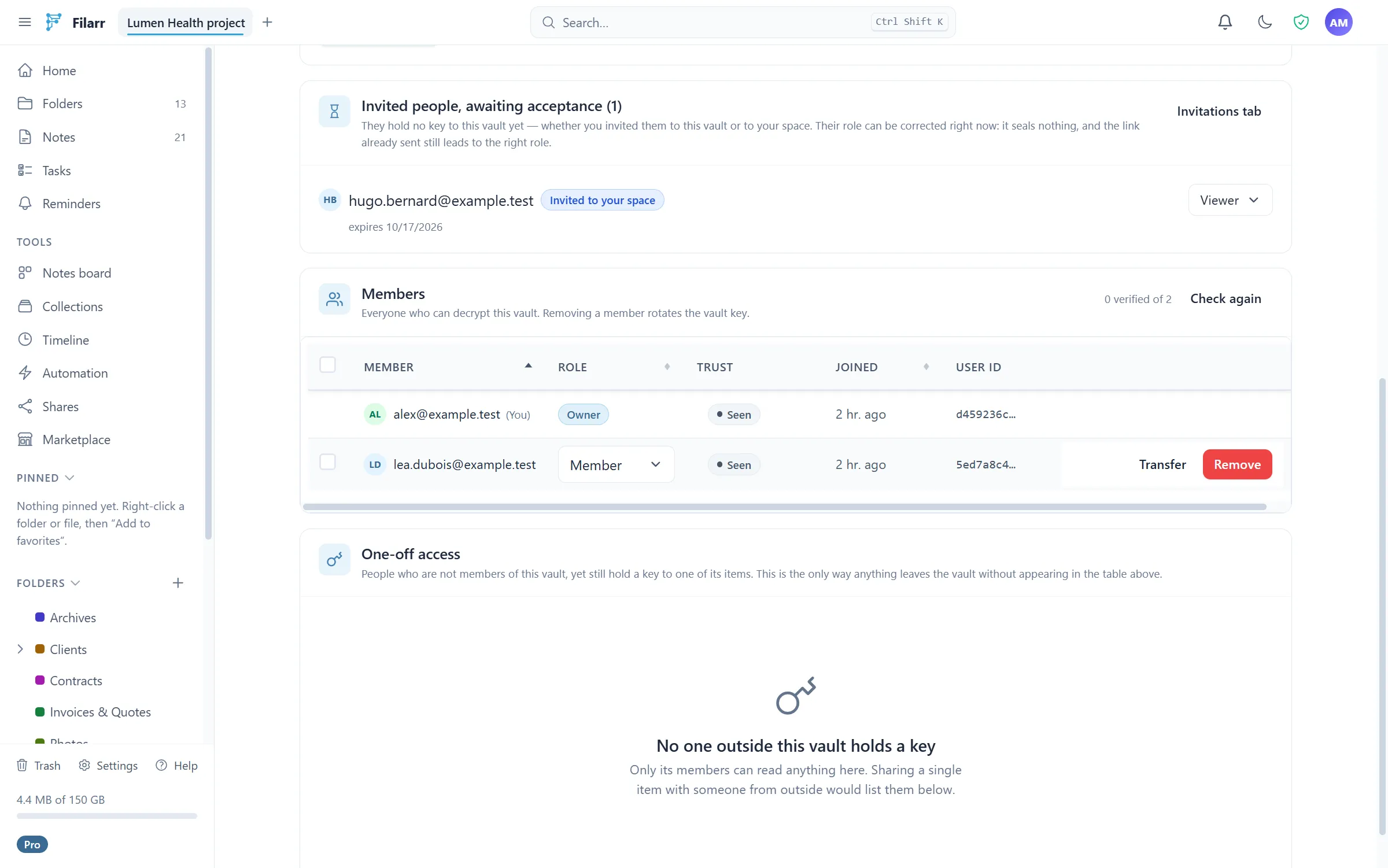
Task: Open Shares icon in sidebar
Action: coord(25,407)
